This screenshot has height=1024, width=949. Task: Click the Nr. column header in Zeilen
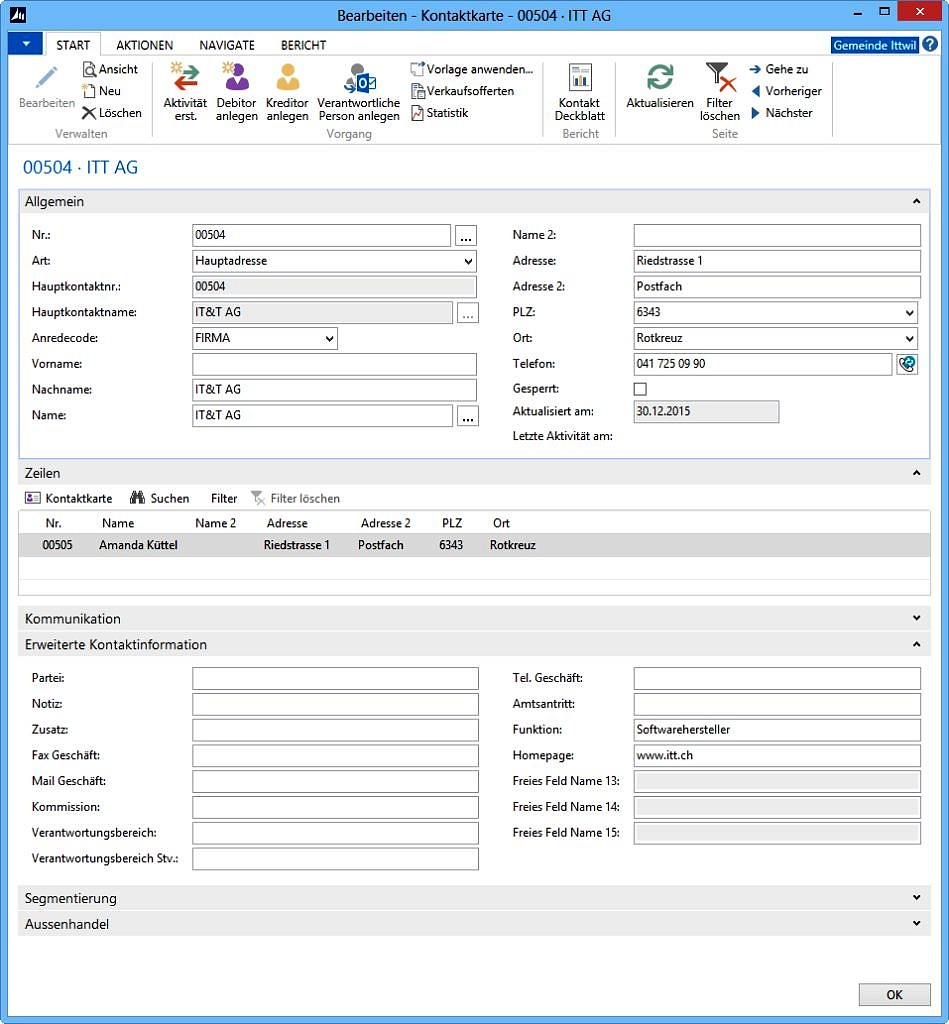click(54, 523)
